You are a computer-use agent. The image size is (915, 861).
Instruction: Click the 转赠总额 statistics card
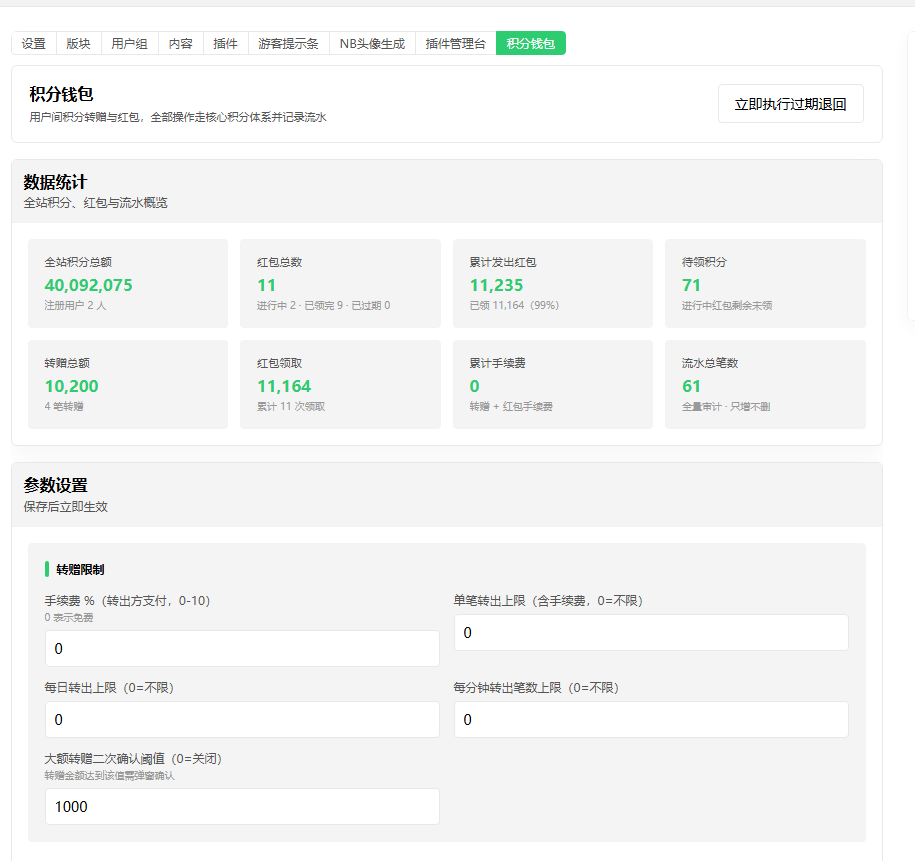tap(128, 385)
